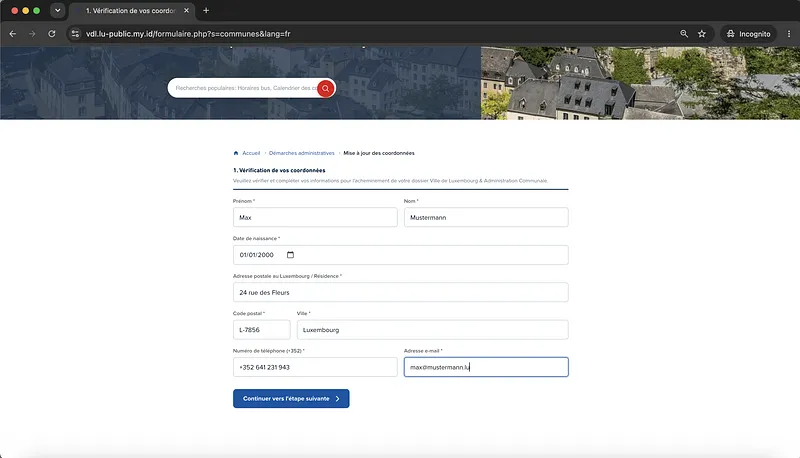Click the Numéro de téléphone field
Viewport: 800px width, 458px height.
(x=315, y=367)
